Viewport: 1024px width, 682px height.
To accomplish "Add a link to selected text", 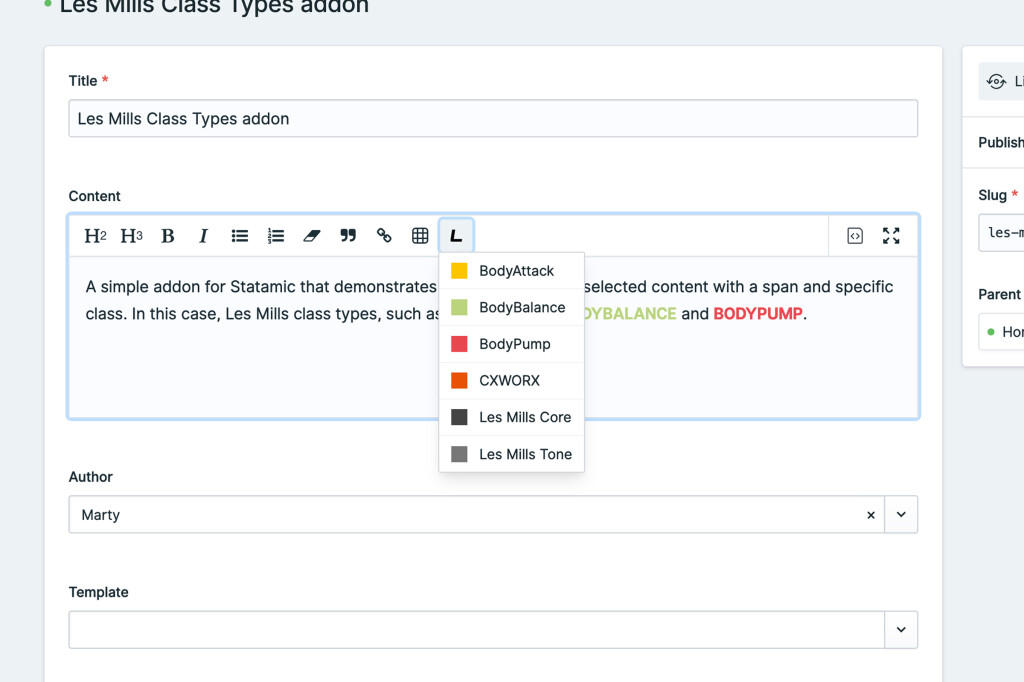I will coord(384,236).
